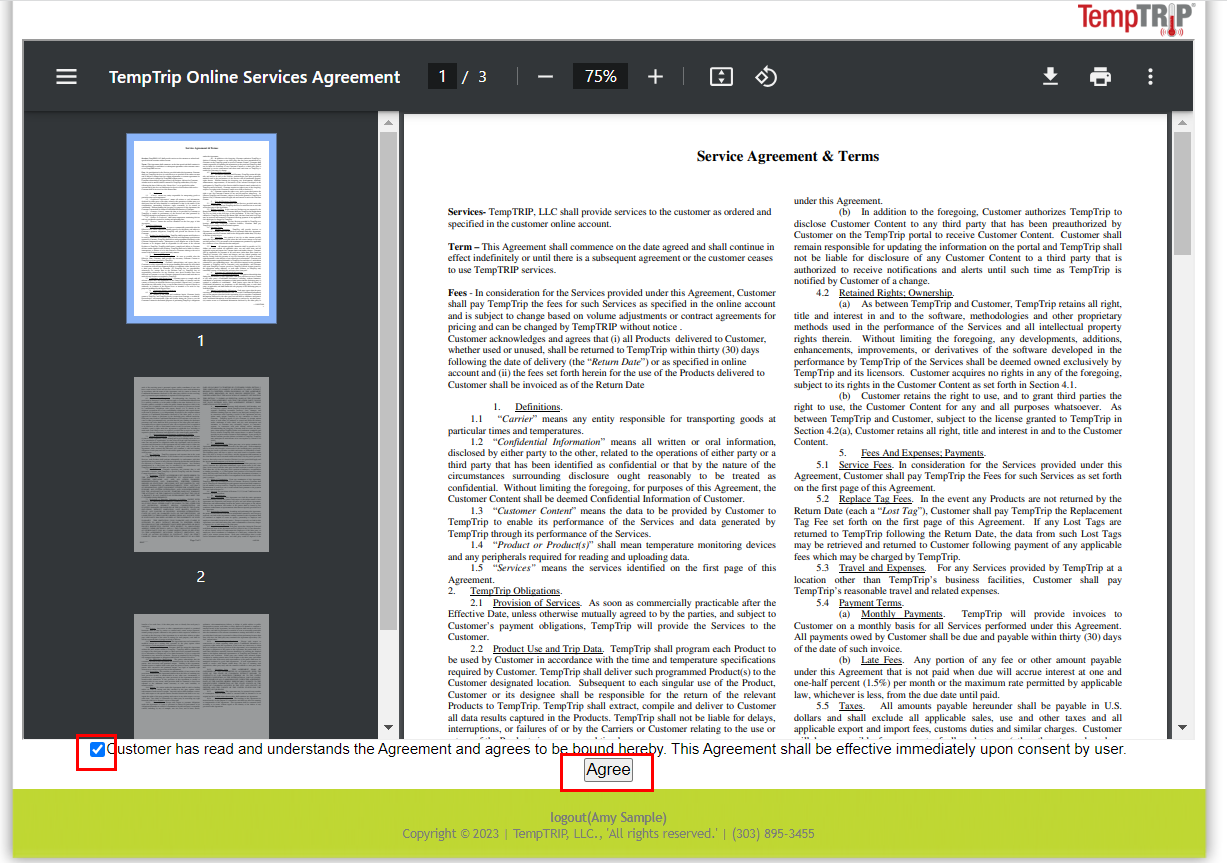Click the page number input field

tap(442, 76)
